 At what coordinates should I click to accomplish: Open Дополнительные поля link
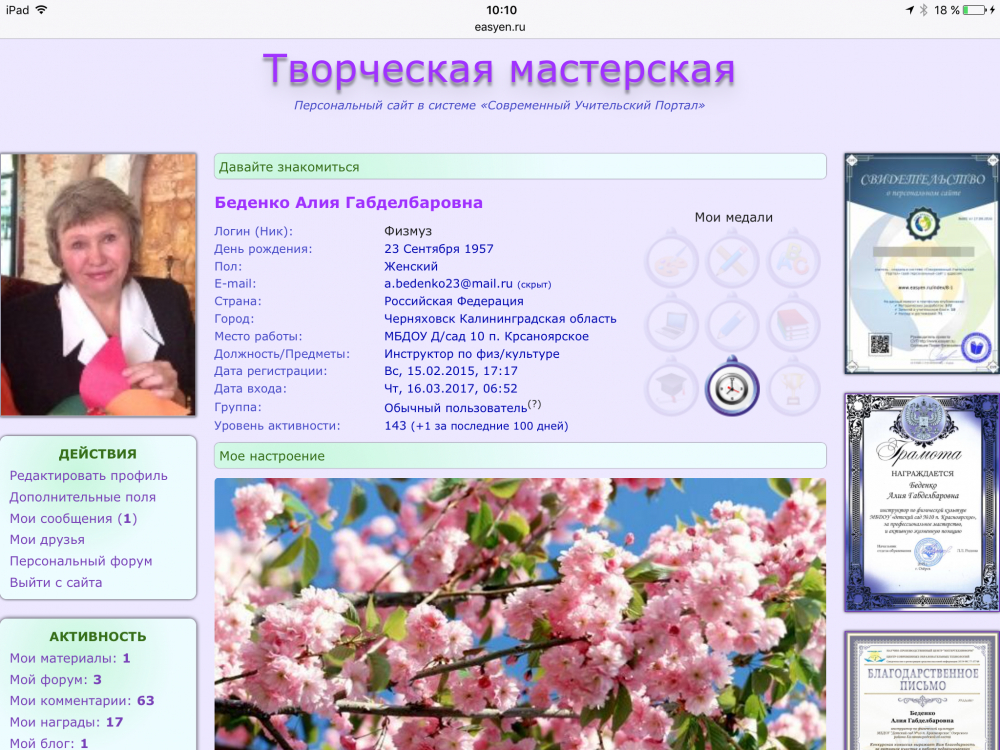coord(83,497)
